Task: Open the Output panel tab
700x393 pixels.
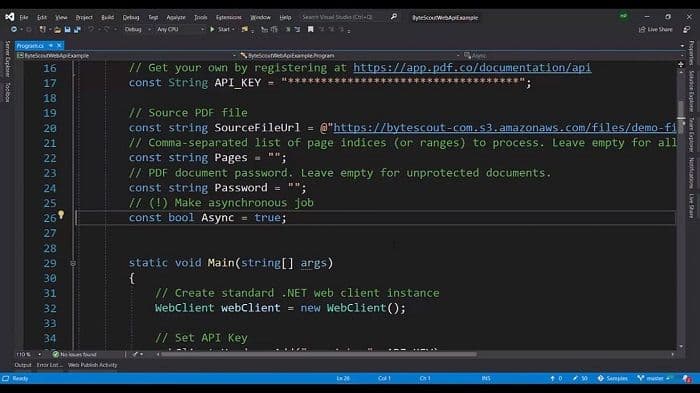Action: click(x=23, y=365)
